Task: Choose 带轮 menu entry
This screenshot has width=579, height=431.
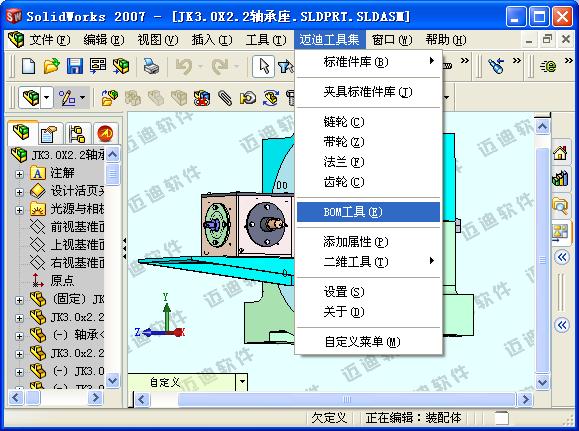Action: coord(368,142)
